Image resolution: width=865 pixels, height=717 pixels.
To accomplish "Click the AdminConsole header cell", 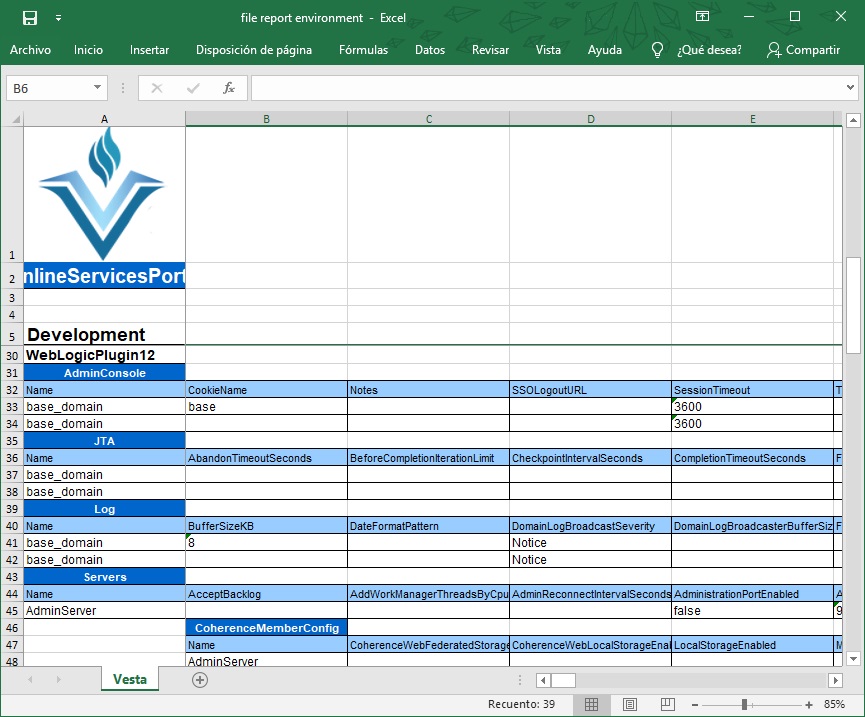I will 104,372.
